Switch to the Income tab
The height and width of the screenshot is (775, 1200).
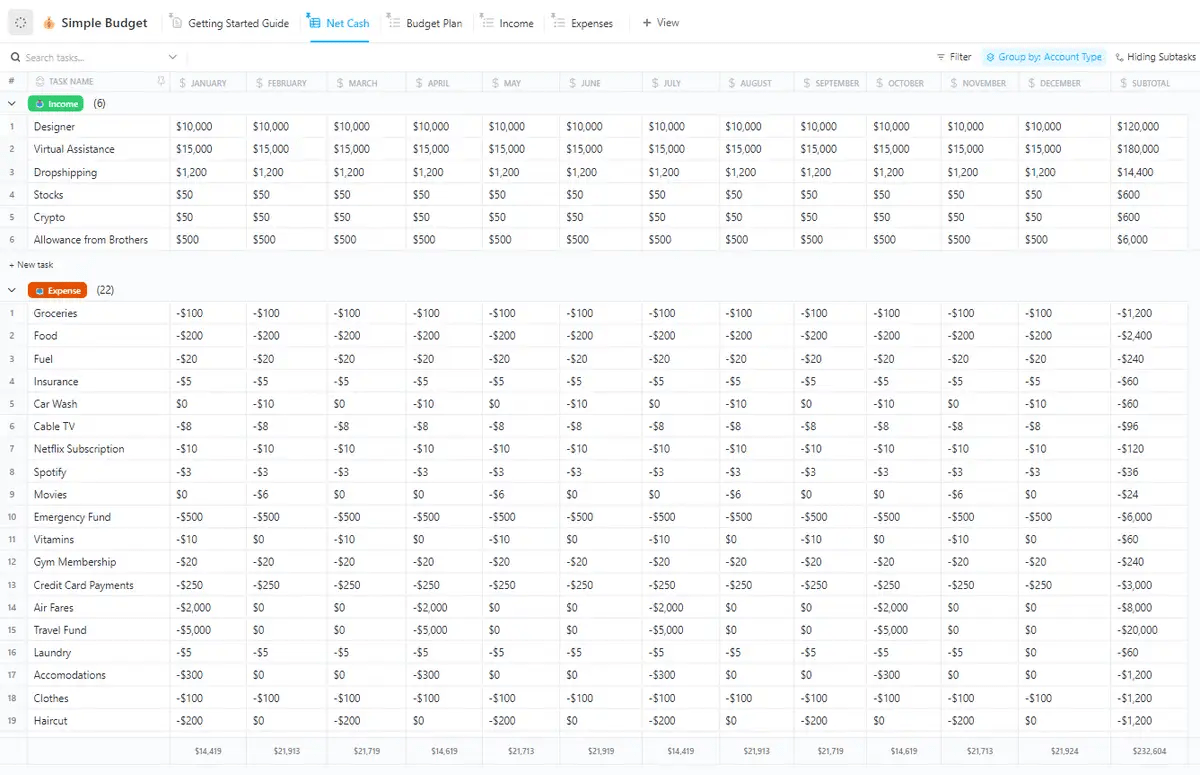[x=516, y=23]
